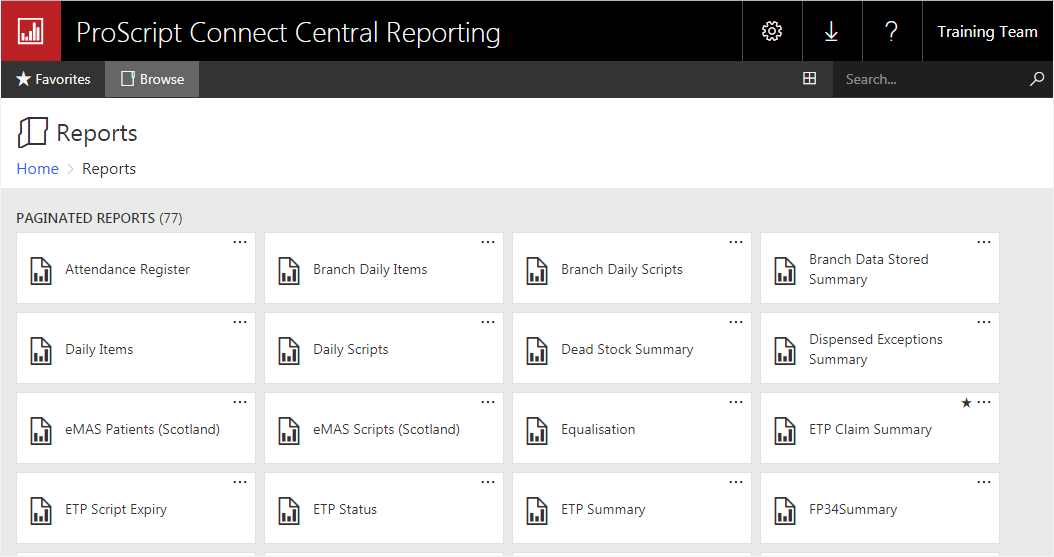Open the settings gear menu
This screenshot has width=1054, height=557.
click(x=772, y=31)
